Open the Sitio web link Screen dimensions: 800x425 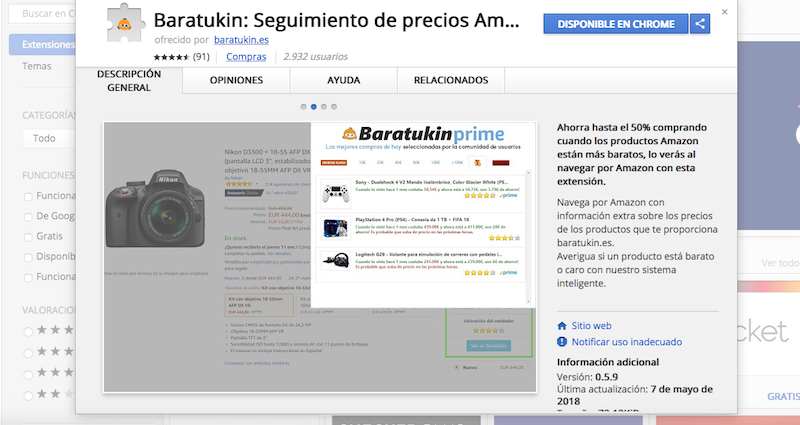pyautogui.click(x=591, y=326)
